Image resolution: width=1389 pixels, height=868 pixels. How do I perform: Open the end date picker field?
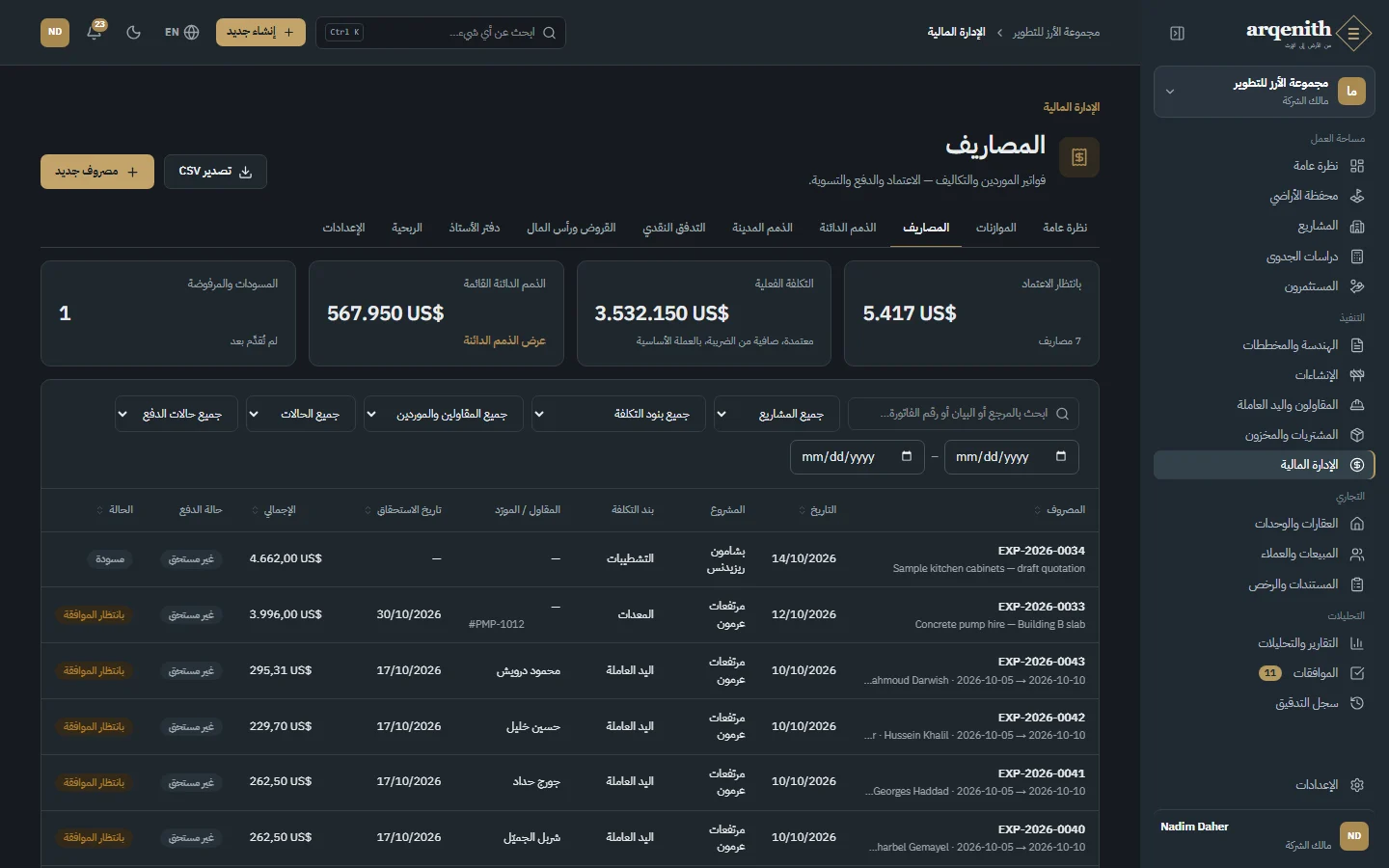858,457
